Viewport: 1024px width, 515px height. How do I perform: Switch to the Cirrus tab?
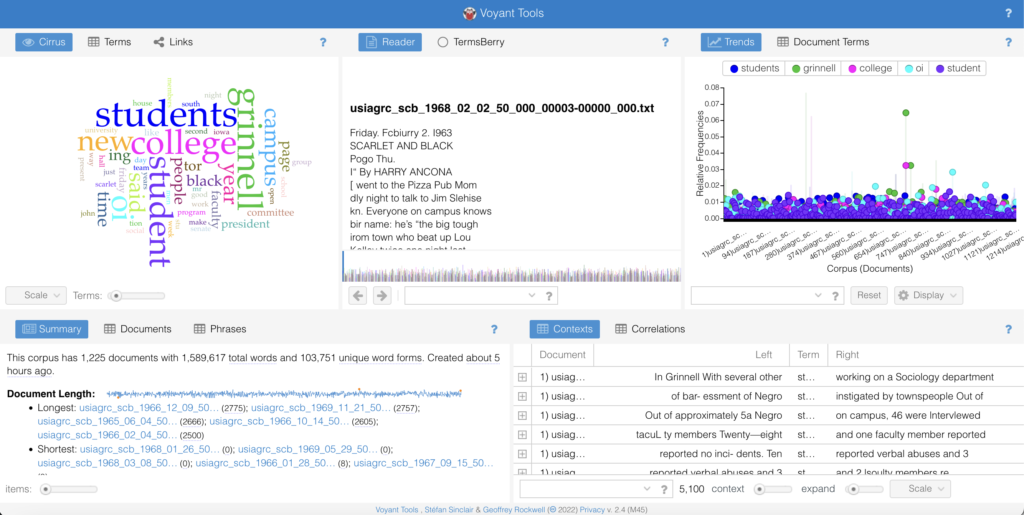click(x=44, y=42)
